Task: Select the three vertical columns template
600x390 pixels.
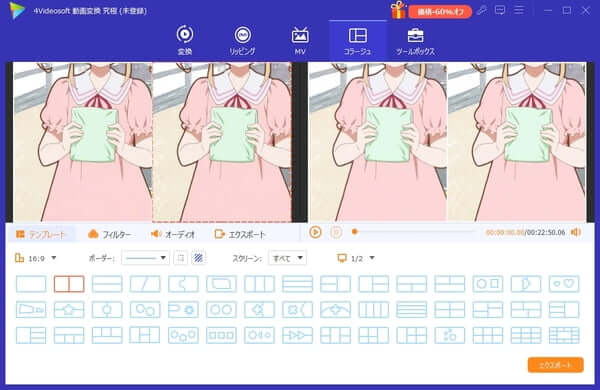Action: [259, 284]
